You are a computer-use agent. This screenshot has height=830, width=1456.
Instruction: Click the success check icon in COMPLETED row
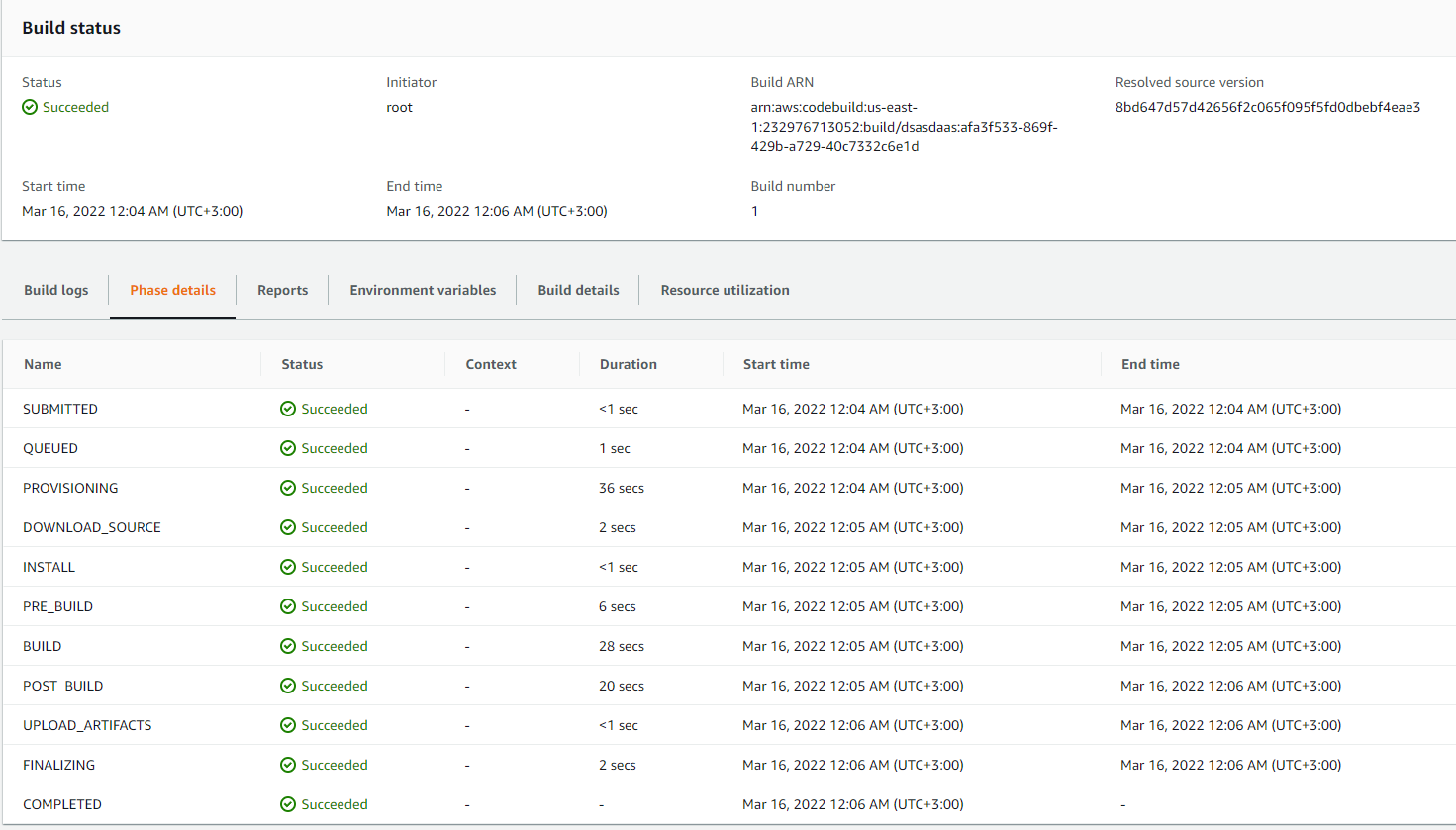pyautogui.click(x=288, y=804)
